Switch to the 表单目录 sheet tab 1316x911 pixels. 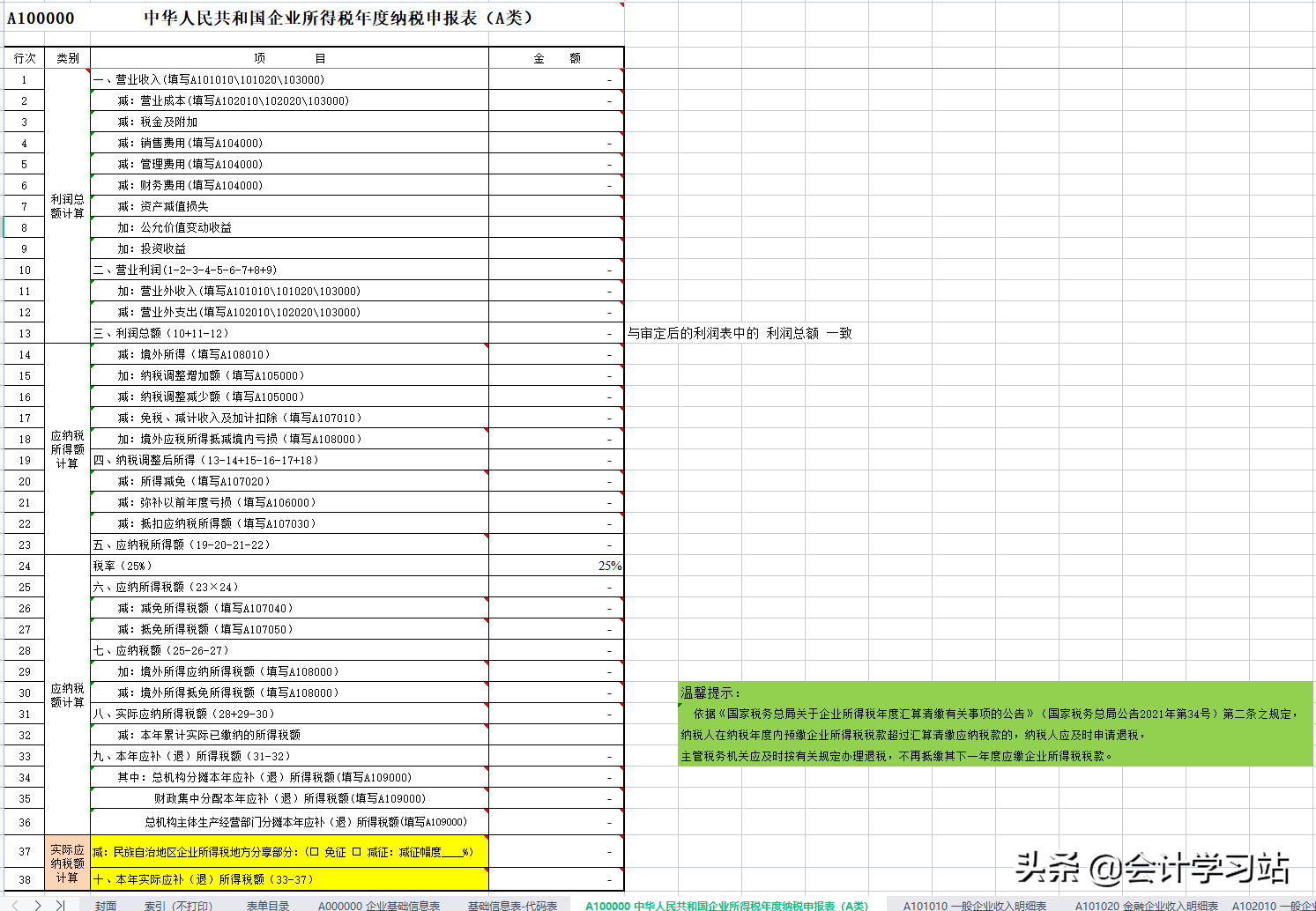[x=268, y=904]
